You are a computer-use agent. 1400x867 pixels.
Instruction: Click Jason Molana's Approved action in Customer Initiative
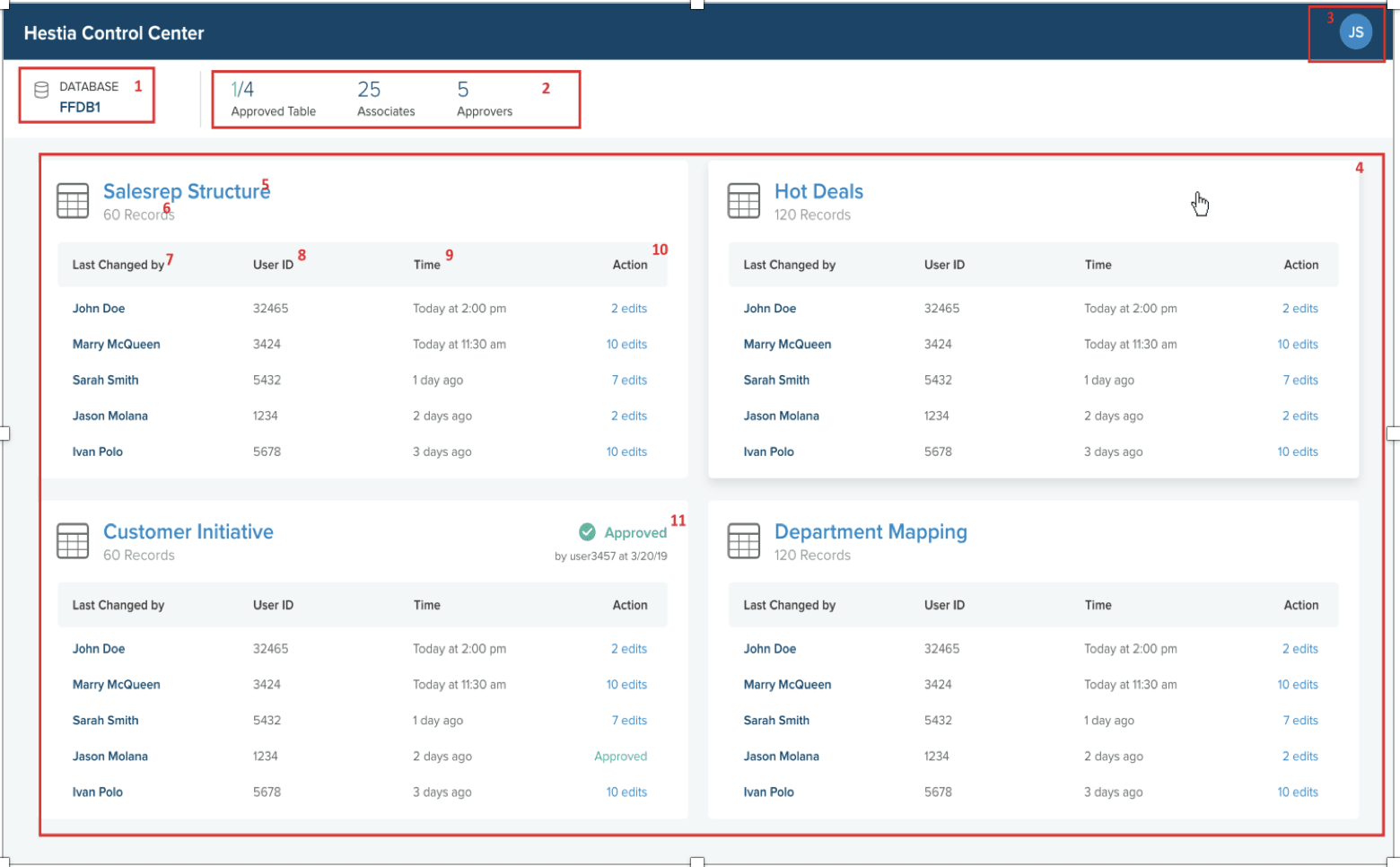tap(620, 756)
